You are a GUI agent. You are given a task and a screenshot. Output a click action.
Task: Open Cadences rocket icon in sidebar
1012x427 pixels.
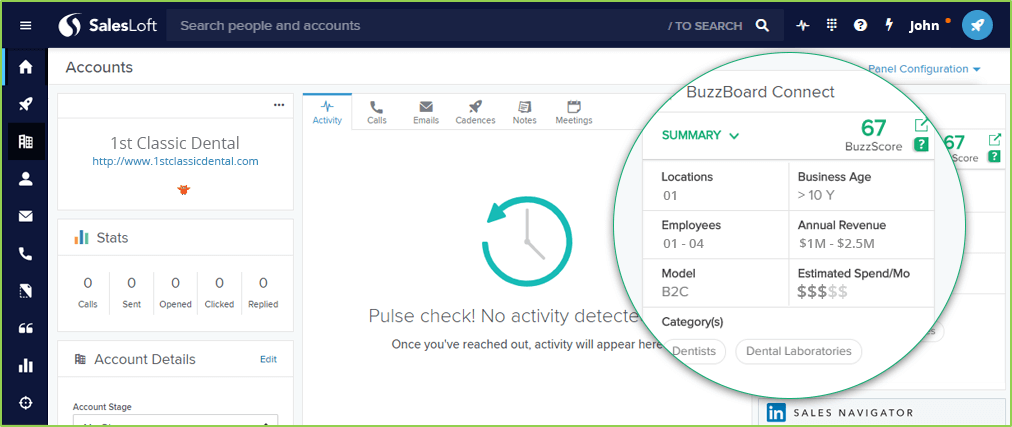(25, 104)
